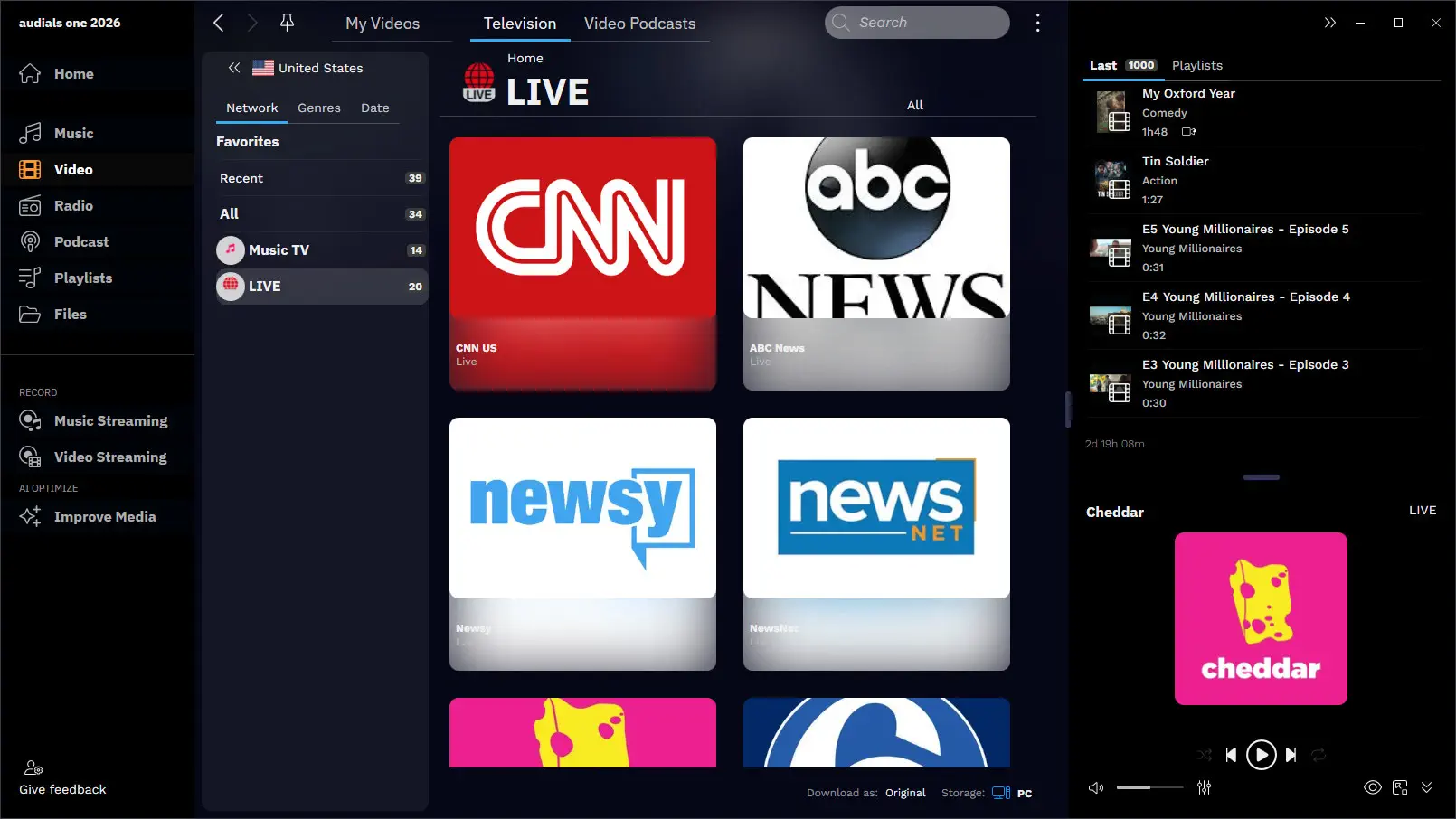Adjust the volume slider
The image size is (1456, 819).
1149,787
